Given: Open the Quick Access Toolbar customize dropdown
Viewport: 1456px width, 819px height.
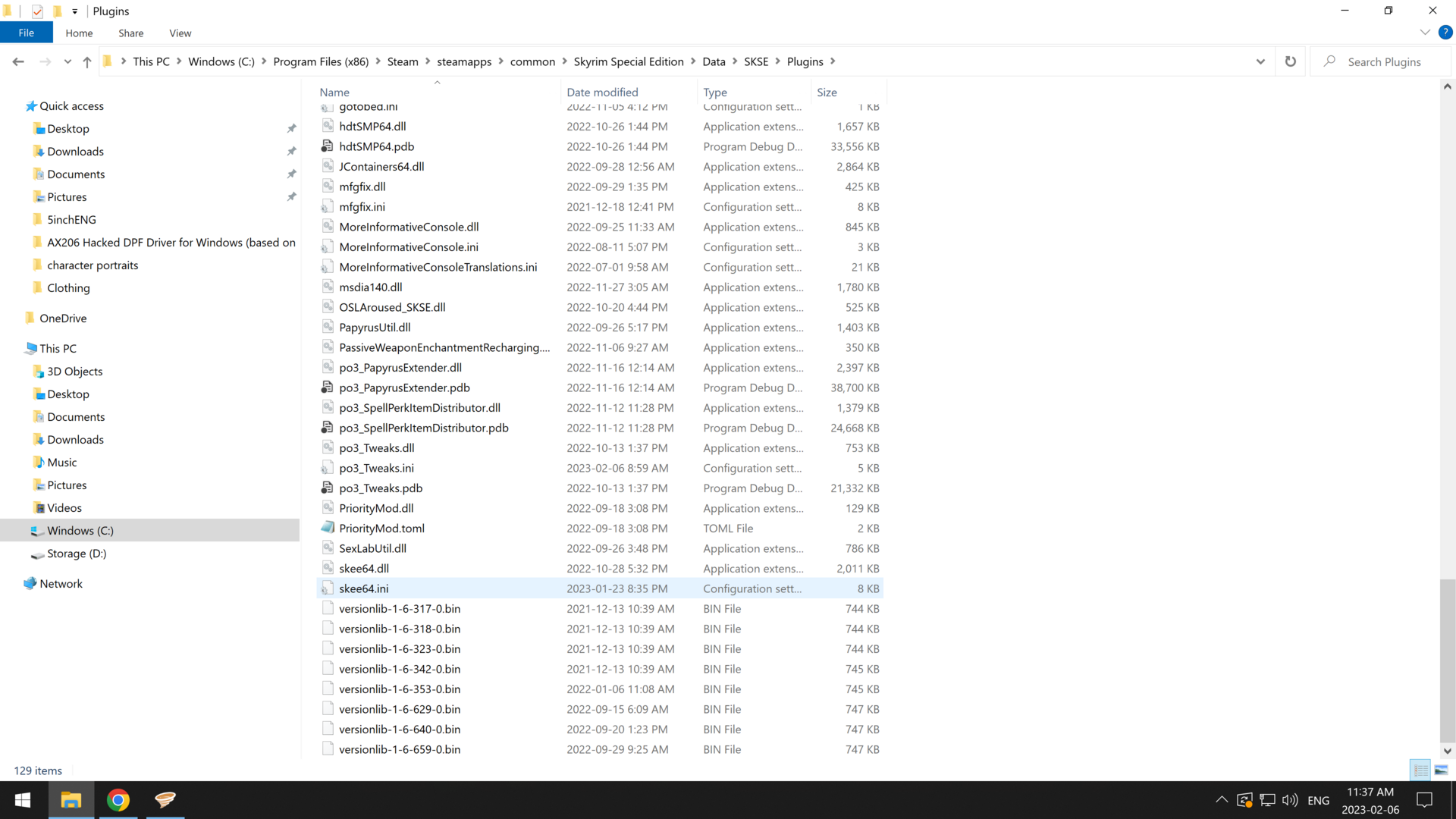Looking at the screenshot, I should [x=74, y=11].
